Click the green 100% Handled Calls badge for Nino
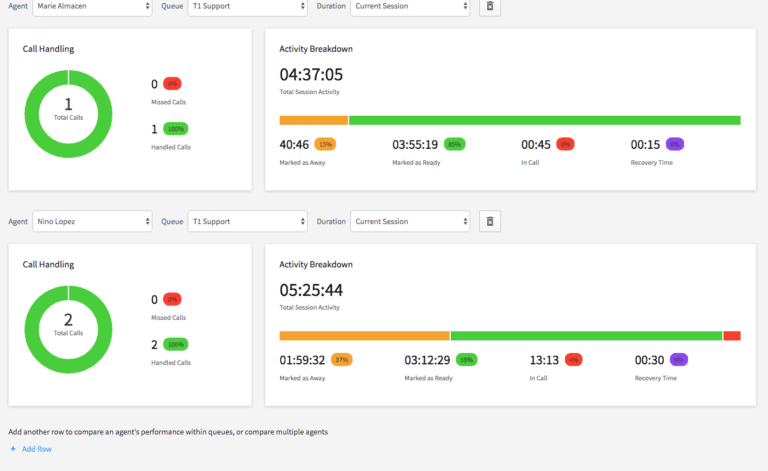Viewport: 768px width, 471px height. pos(176,344)
